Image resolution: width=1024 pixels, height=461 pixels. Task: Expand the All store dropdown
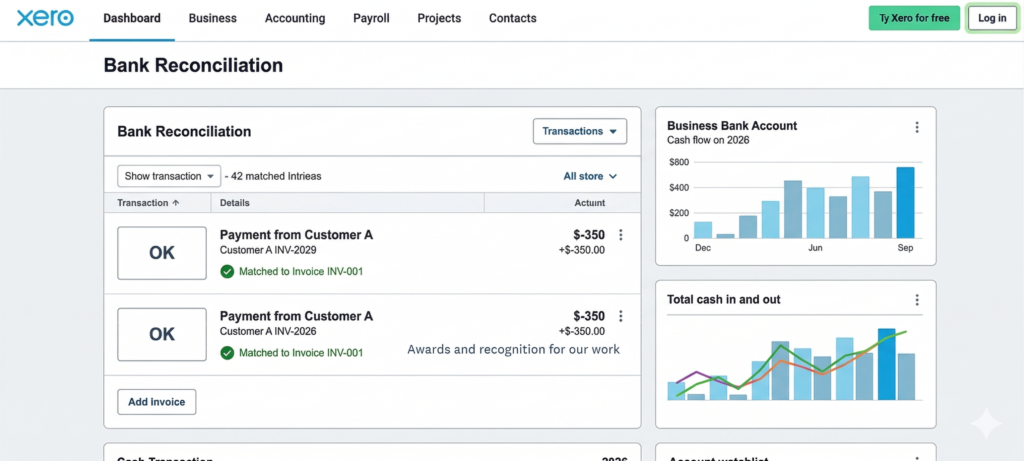click(x=590, y=176)
